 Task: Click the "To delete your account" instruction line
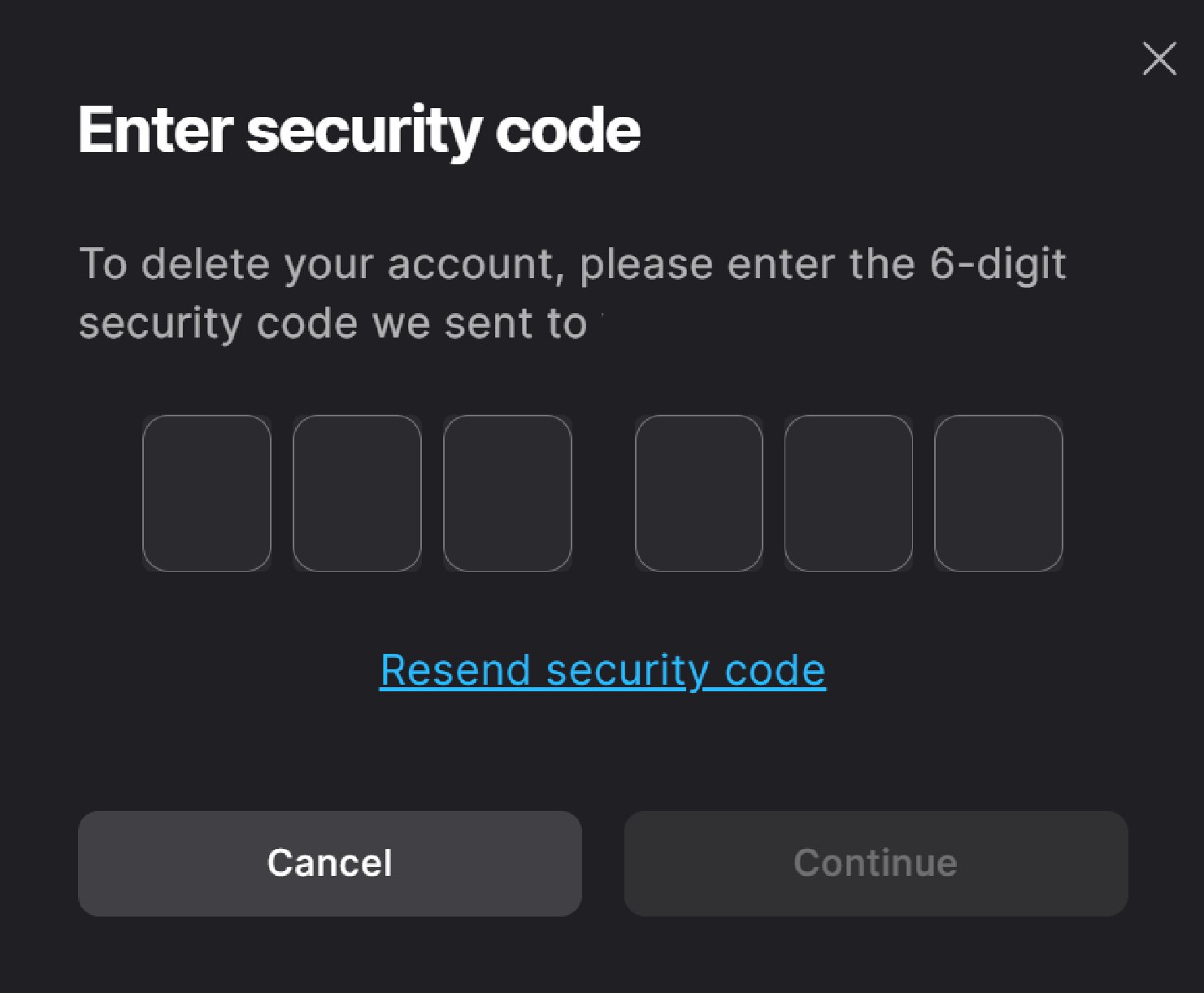coord(572,264)
